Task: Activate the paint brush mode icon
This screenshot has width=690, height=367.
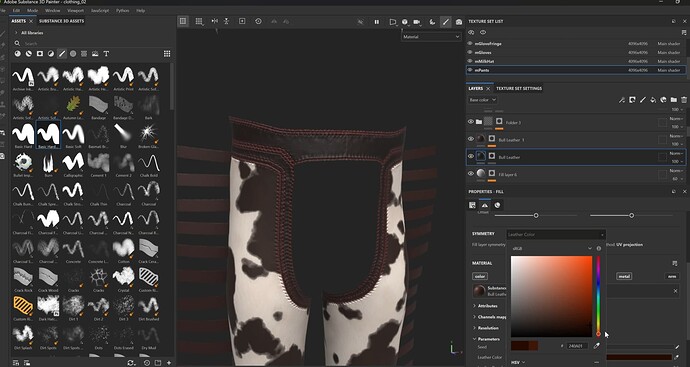Action: [446, 22]
